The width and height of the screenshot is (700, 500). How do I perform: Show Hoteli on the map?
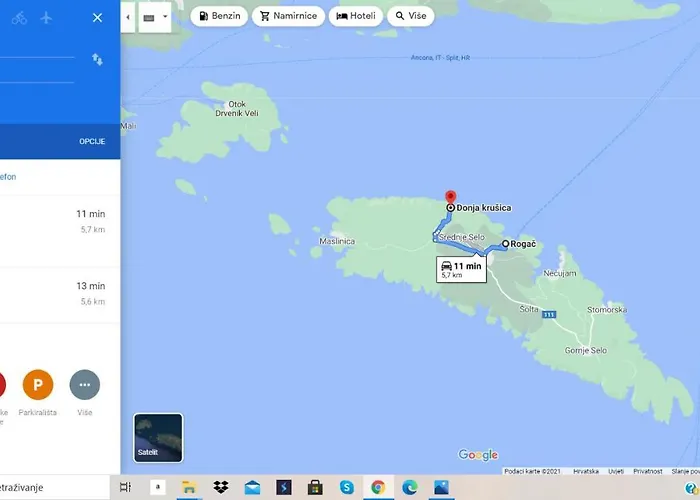click(x=356, y=17)
